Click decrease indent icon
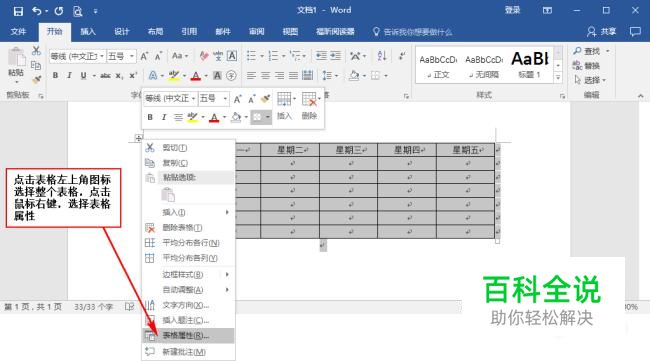 pyautogui.click(x=321, y=56)
